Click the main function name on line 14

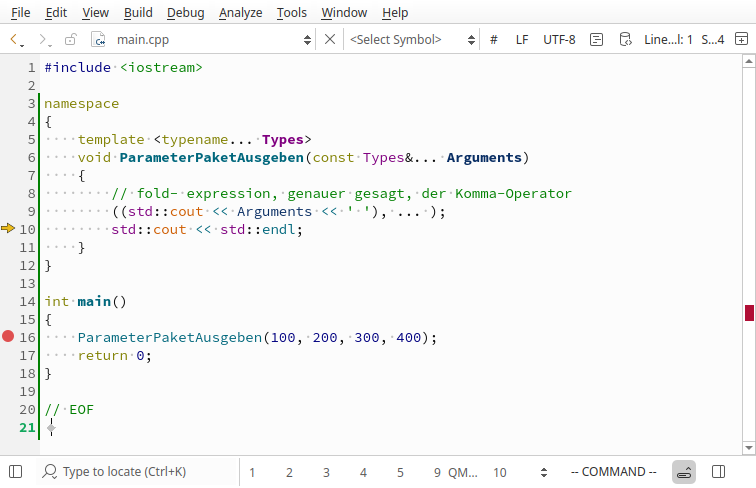click(x=94, y=302)
